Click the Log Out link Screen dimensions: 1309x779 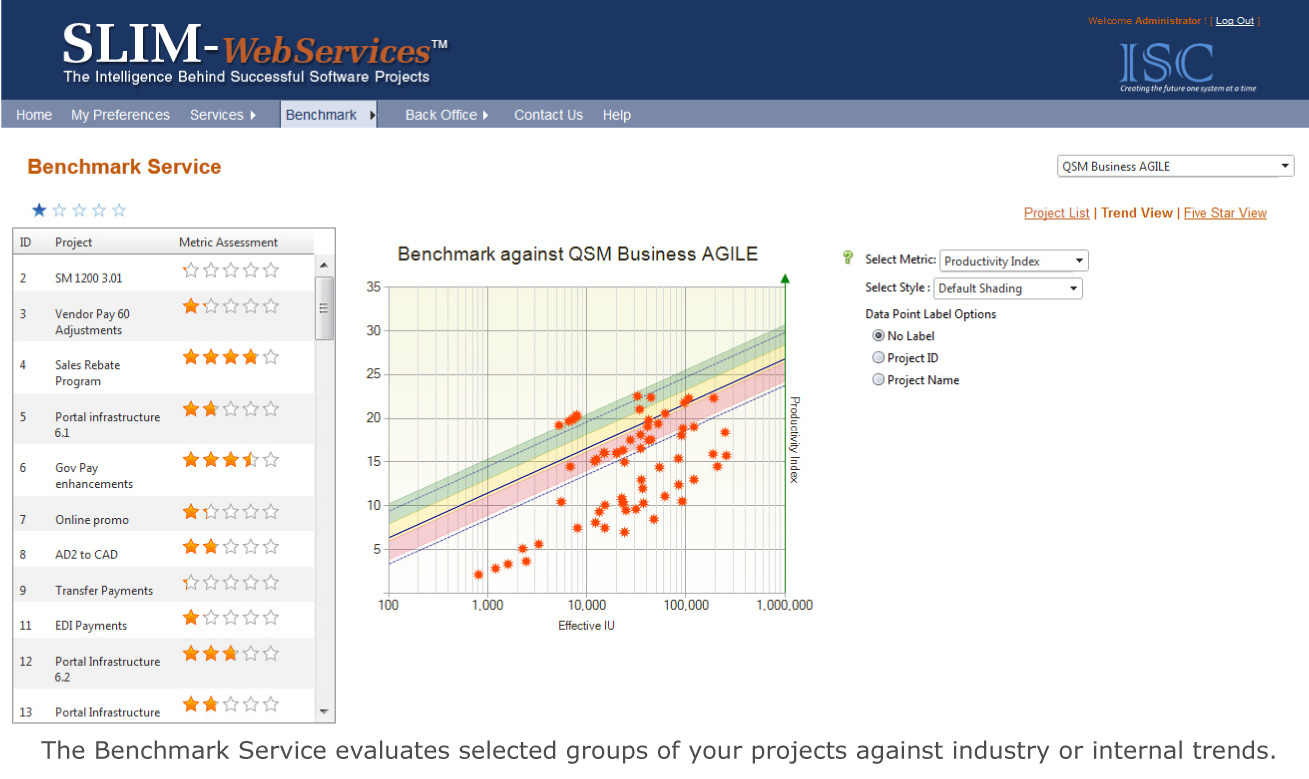tap(1234, 21)
